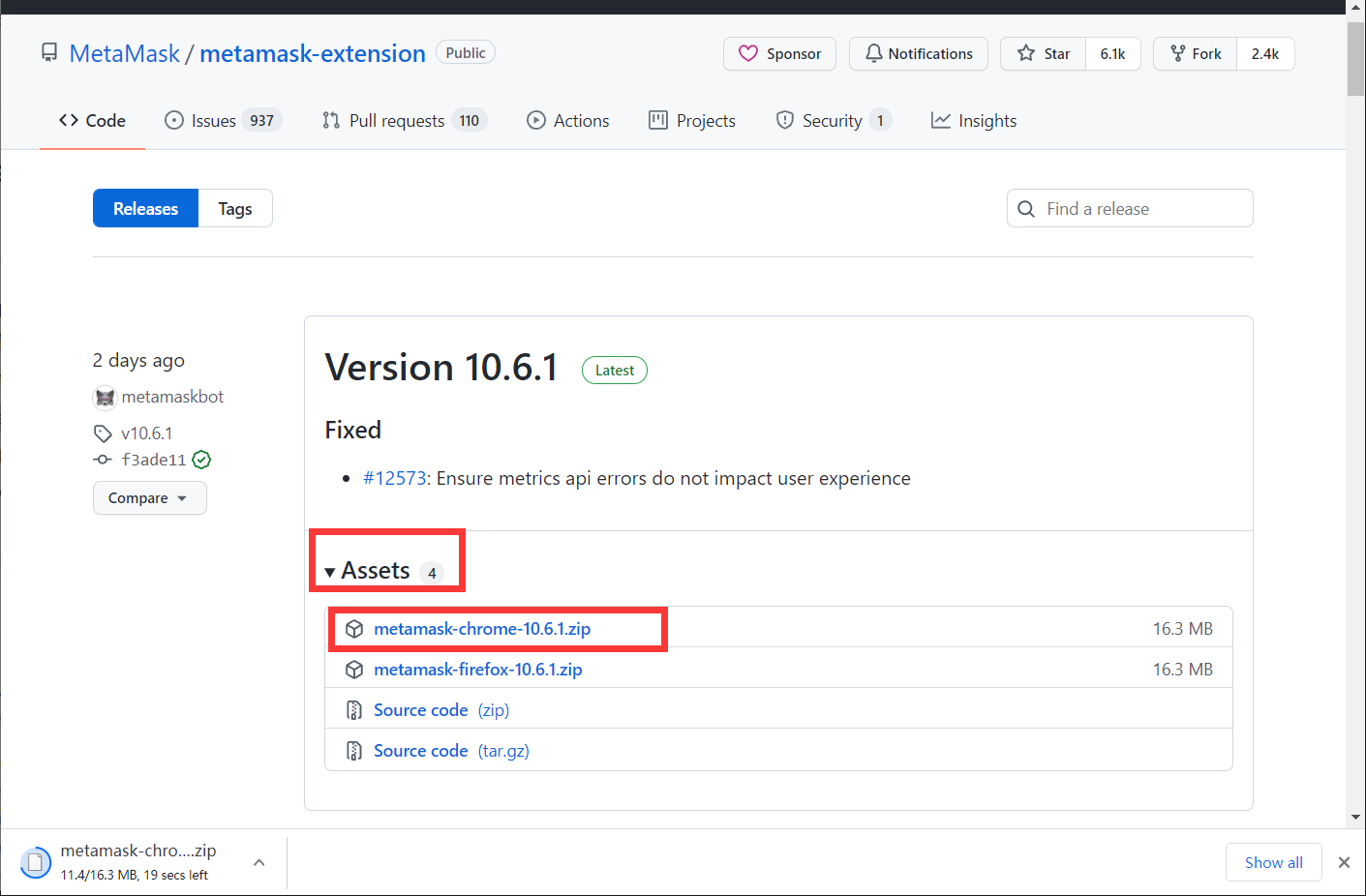The height and width of the screenshot is (896, 1366).
Task: Open the Projects tab
Action: click(x=692, y=121)
